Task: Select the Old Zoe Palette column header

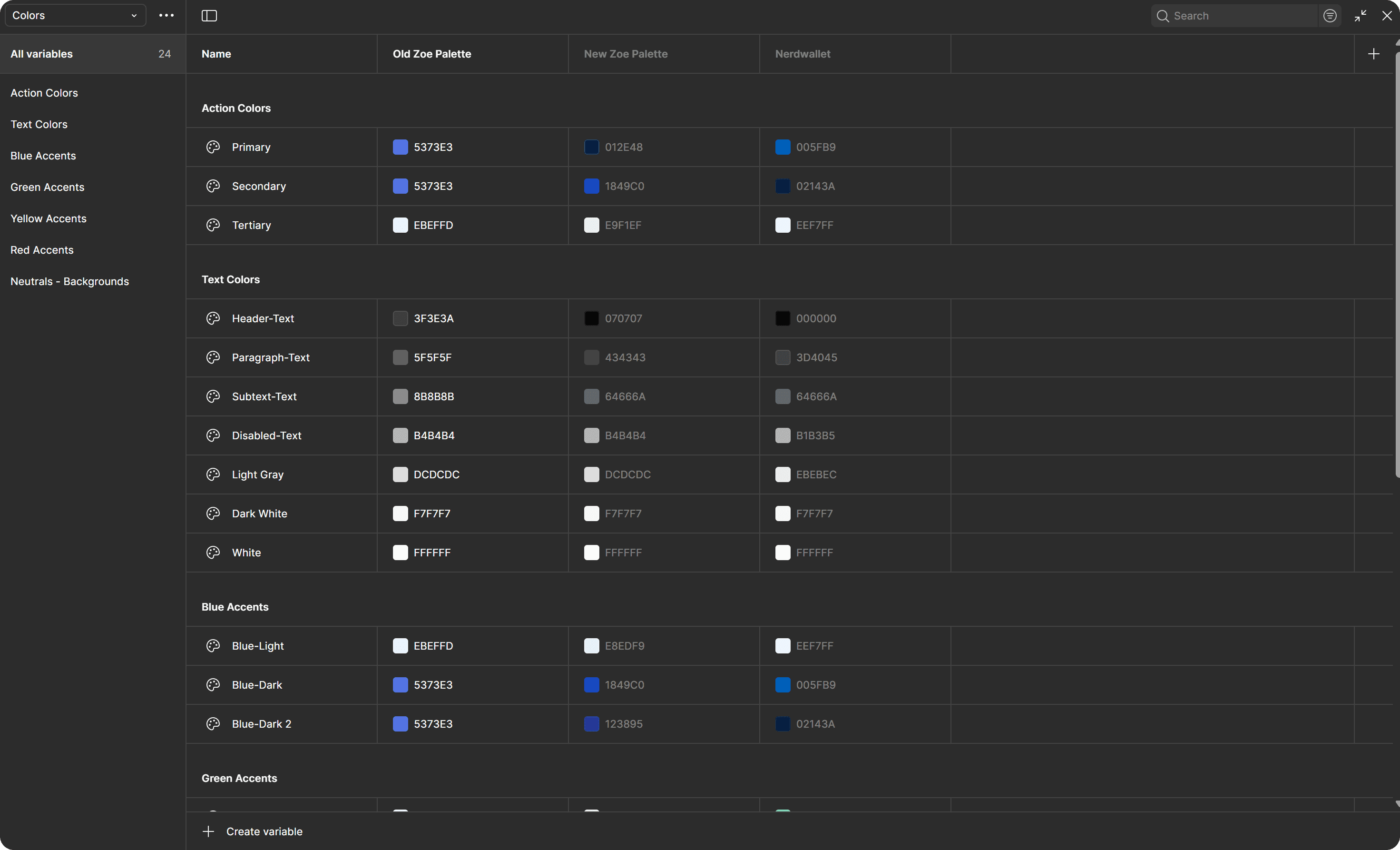Action: (x=432, y=54)
